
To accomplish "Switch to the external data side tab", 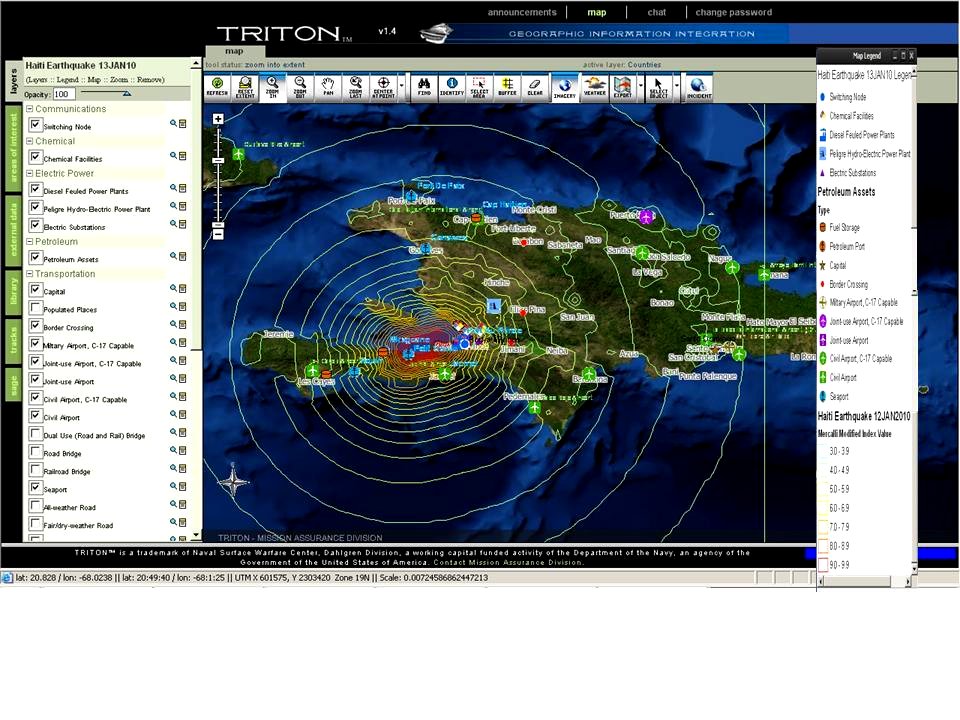I will click(x=13, y=230).
